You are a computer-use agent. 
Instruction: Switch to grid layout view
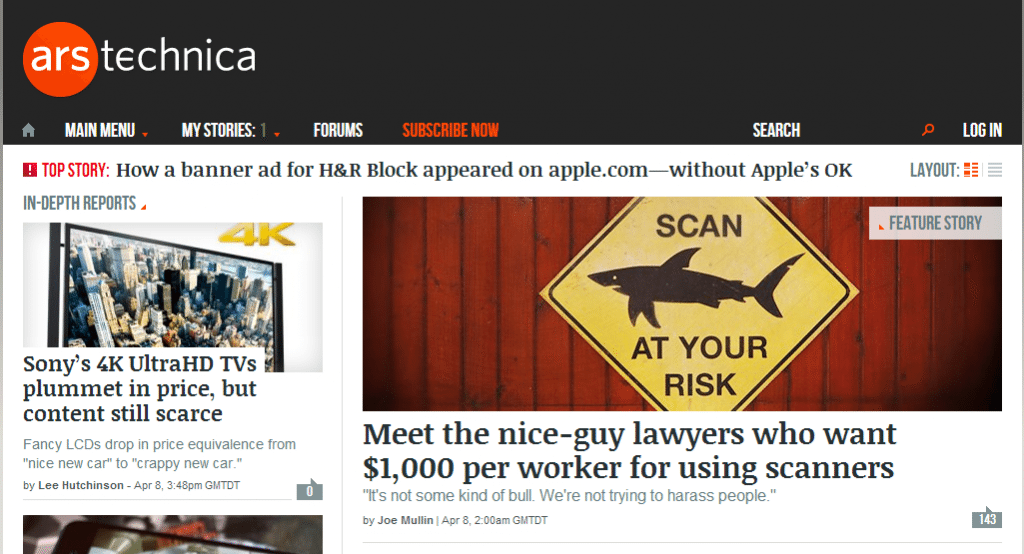click(971, 170)
